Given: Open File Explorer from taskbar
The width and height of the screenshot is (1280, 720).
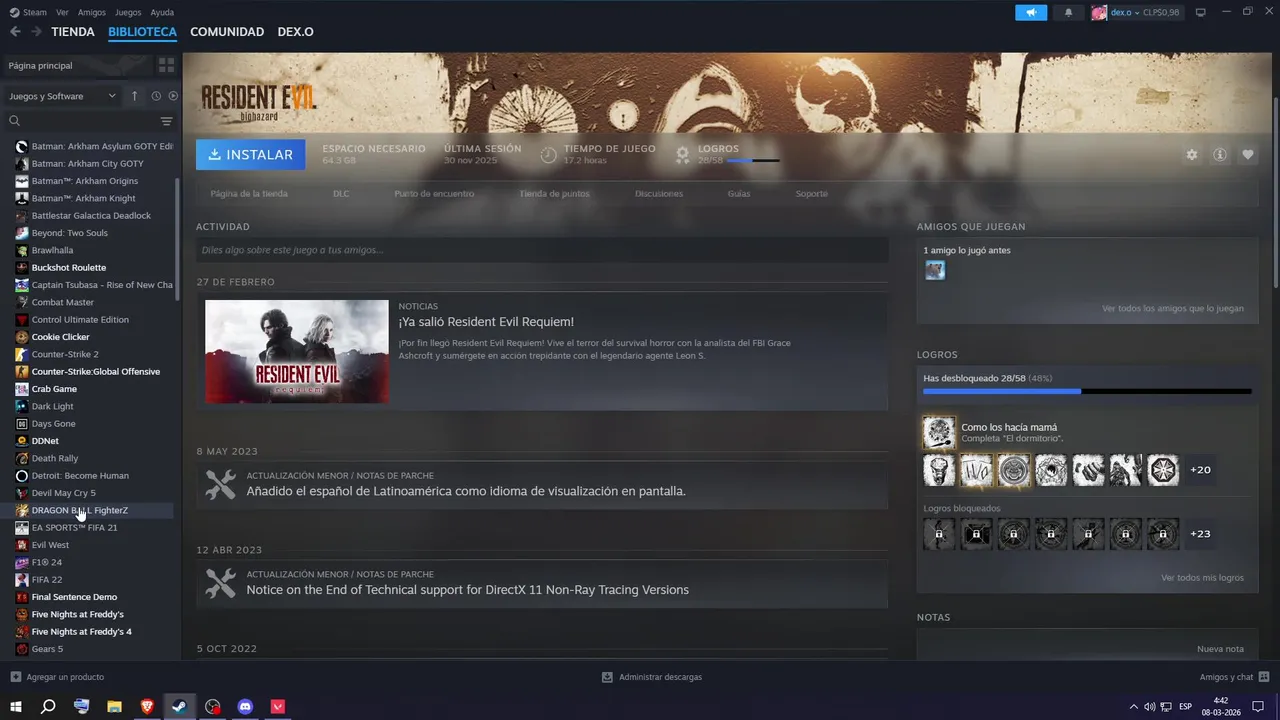Looking at the screenshot, I should [114, 706].
